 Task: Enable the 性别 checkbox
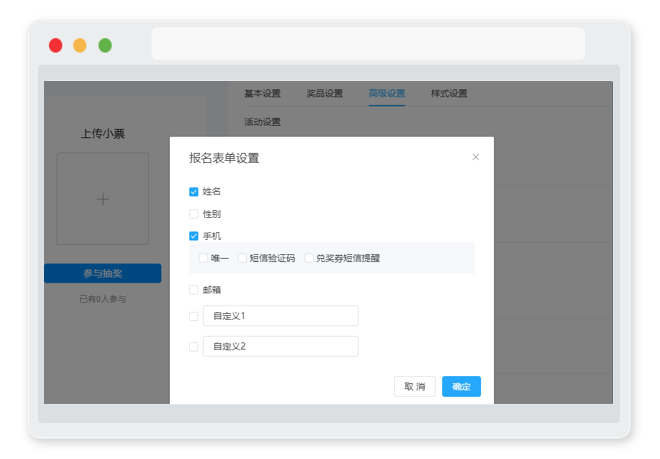(x=194, y=214)
